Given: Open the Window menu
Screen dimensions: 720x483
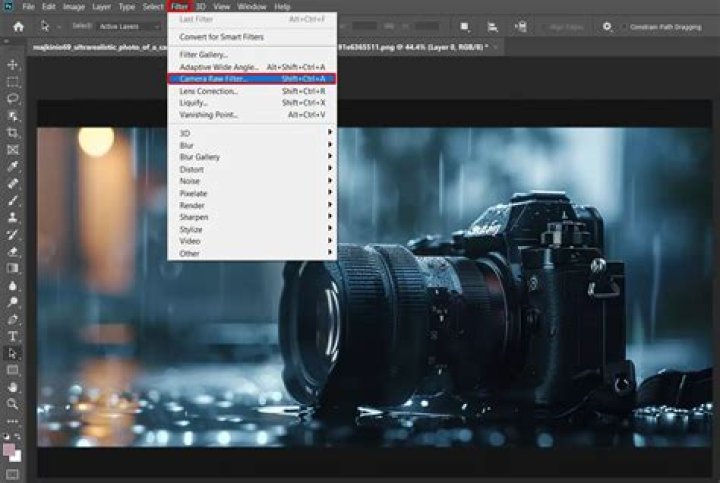Looking at the screenshot, I should click(252, 7).
